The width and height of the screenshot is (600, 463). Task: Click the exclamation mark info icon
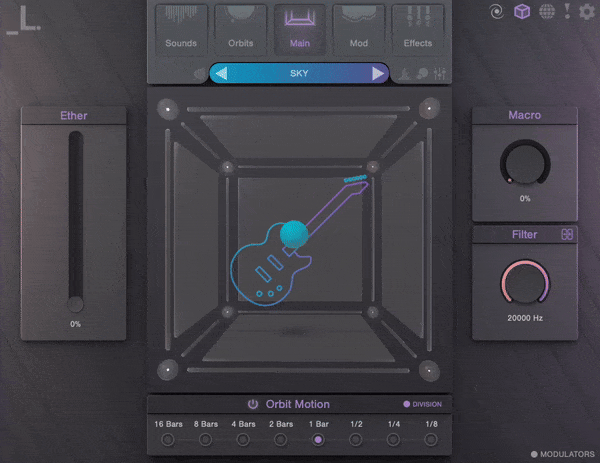click(x=567, y=11)
